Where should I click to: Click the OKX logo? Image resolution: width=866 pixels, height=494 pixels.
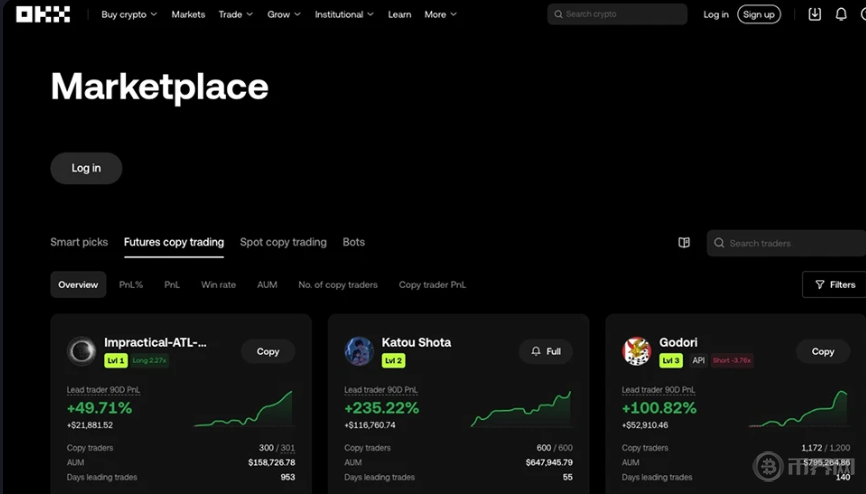click(x=43, y=14)
